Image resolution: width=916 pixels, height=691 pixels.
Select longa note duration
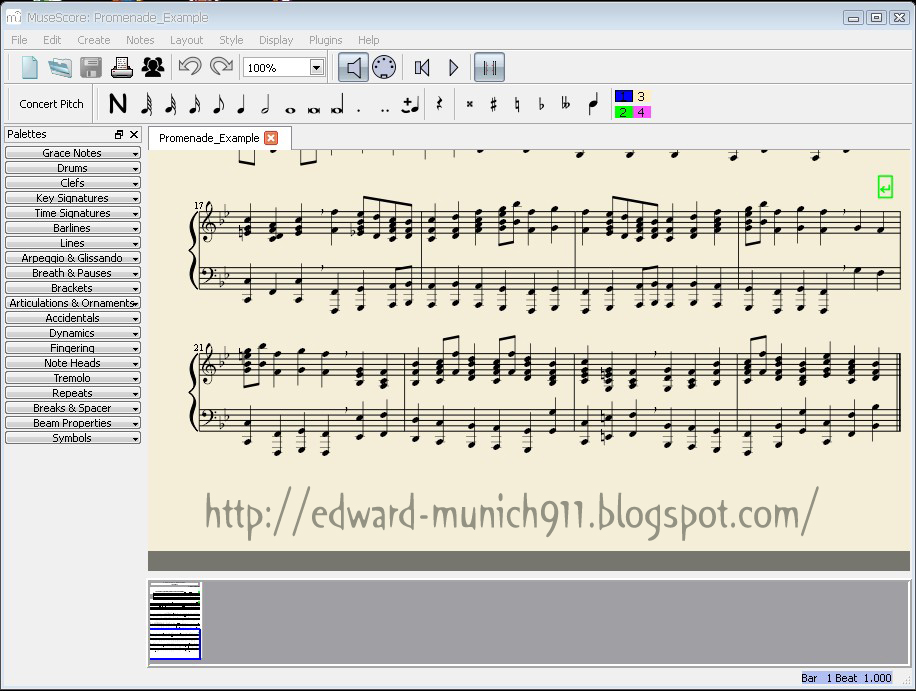click(337, 105)
